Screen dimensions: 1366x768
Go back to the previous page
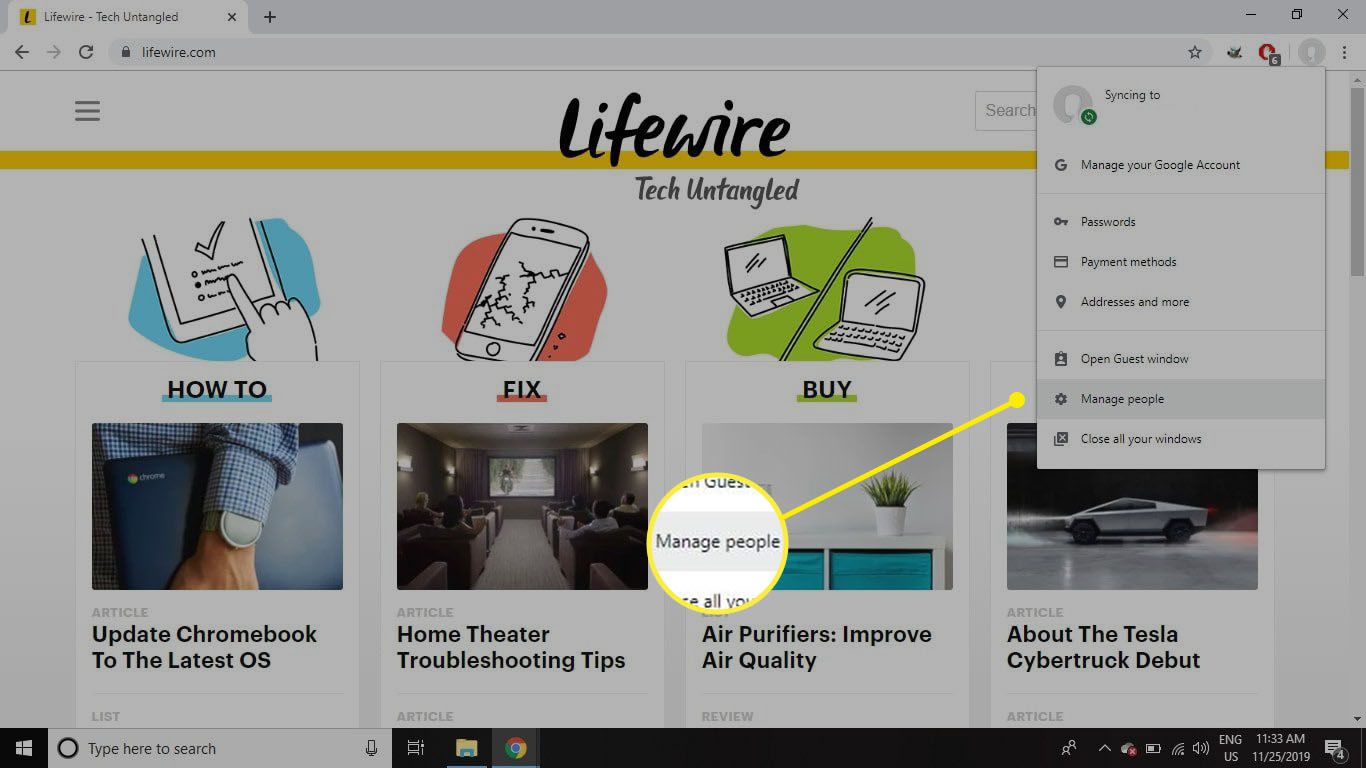(22, 52)
